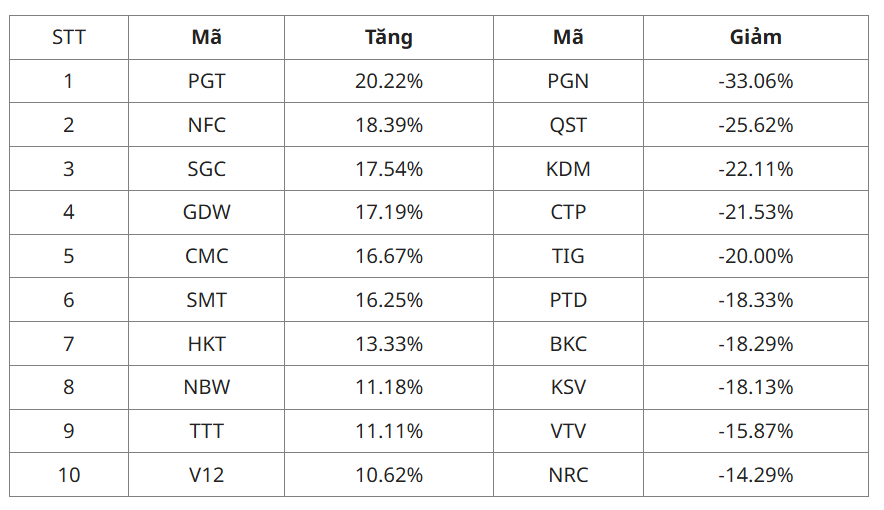The image size is (884, 510).
Task: Click the Giảm column header
Action: [x=755, y=37]
